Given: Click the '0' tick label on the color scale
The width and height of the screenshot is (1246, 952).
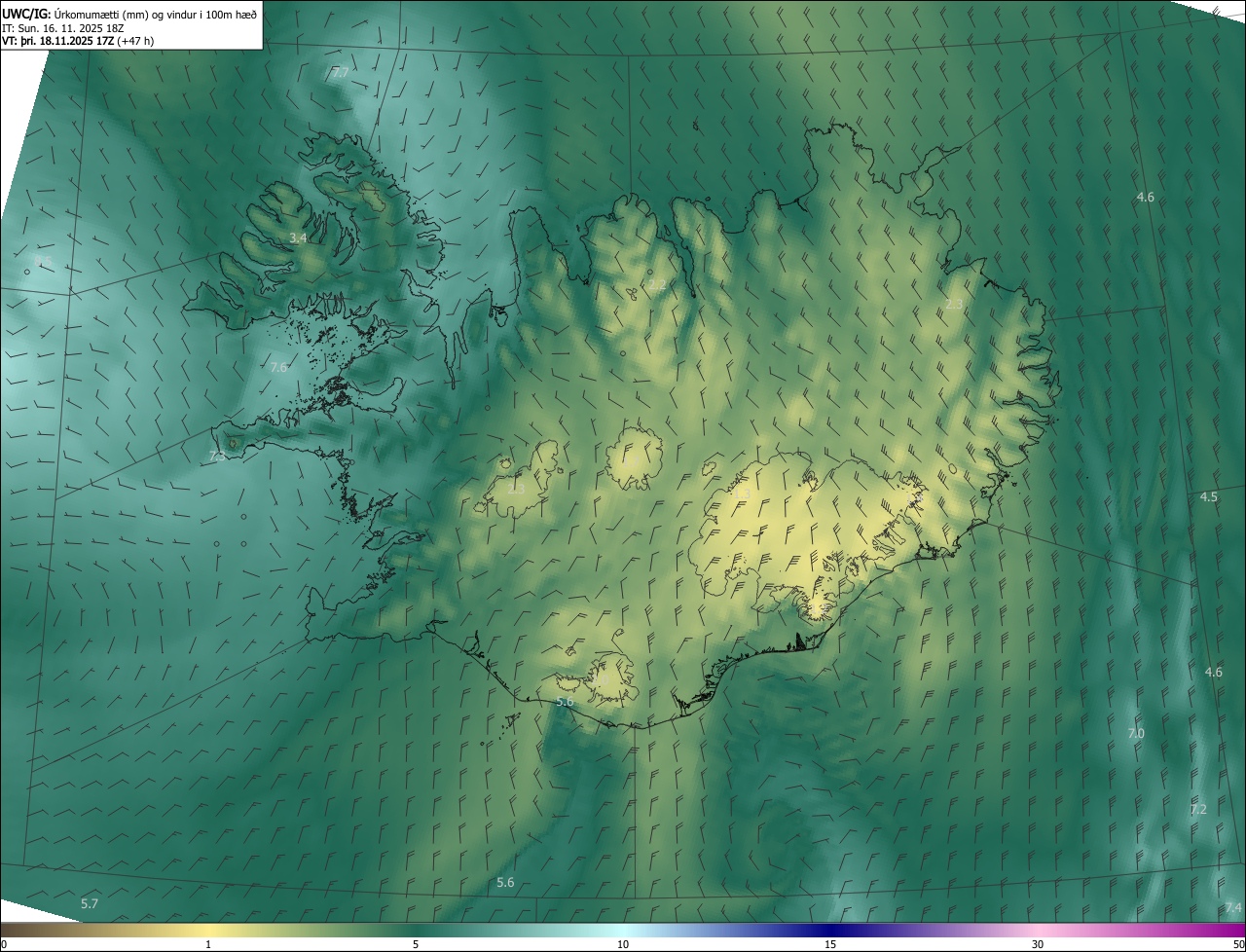Looking at the screenshot, I should click(x=4, y=944).
